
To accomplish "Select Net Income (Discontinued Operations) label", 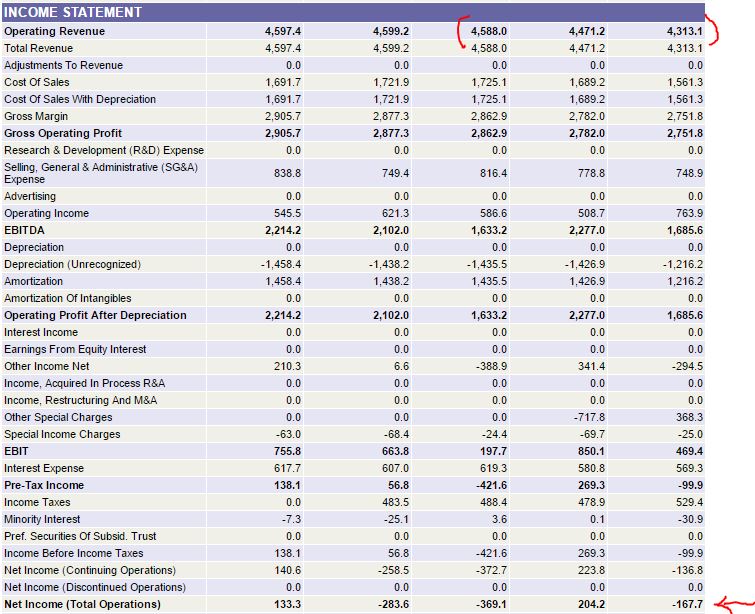I will click(x=95, y=588).
